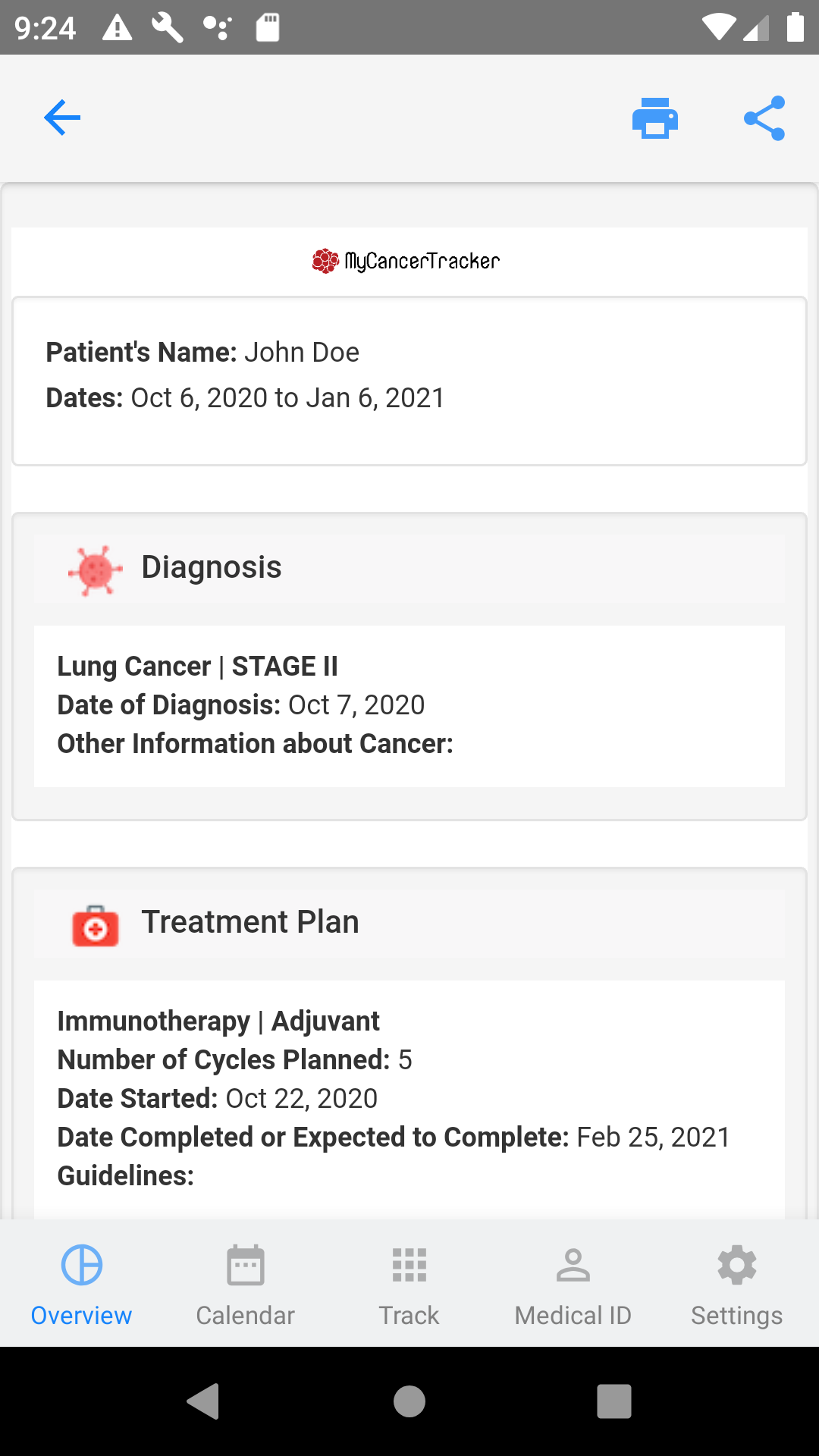Viewport: 819px width, 1456px height.
Task: Select the Treatment Plan section header
Action: tap(250, 922)
